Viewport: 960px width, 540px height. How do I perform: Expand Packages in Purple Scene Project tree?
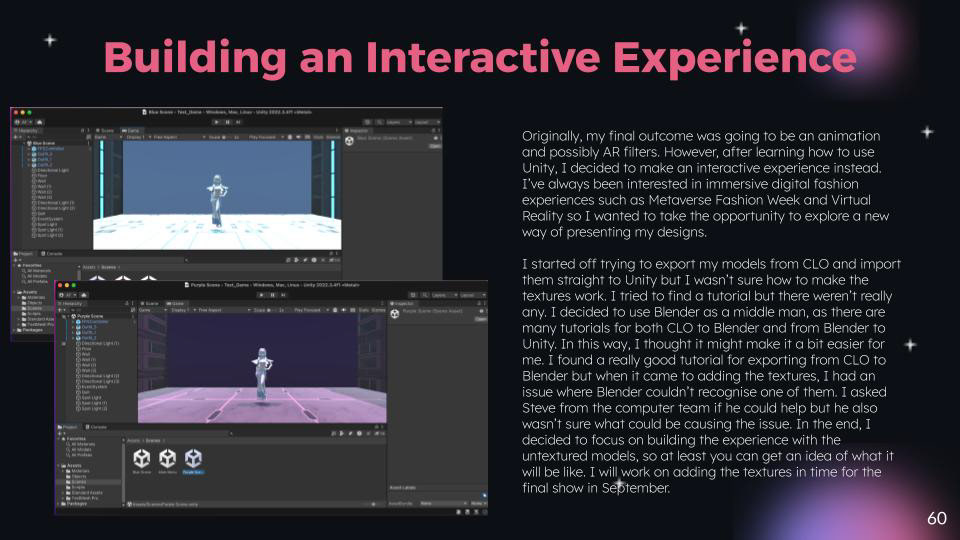[x=58, y=504]
